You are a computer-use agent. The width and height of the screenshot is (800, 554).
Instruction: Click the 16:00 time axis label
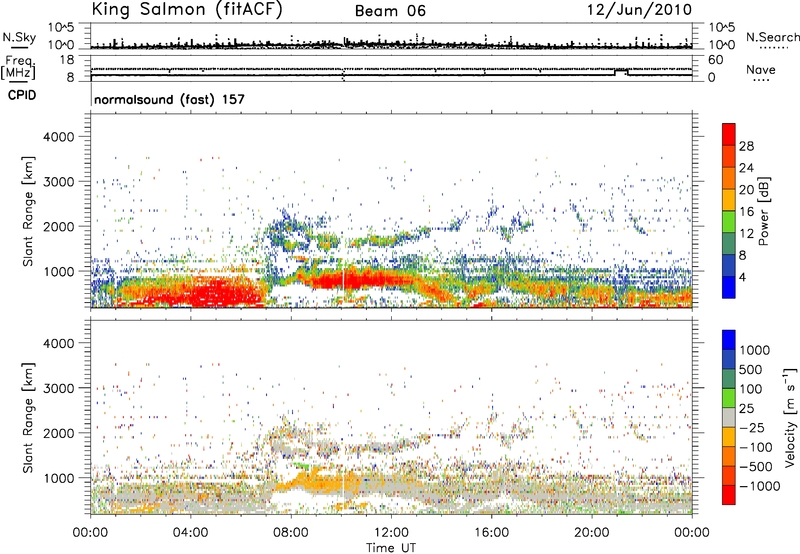tap(491, 533)
